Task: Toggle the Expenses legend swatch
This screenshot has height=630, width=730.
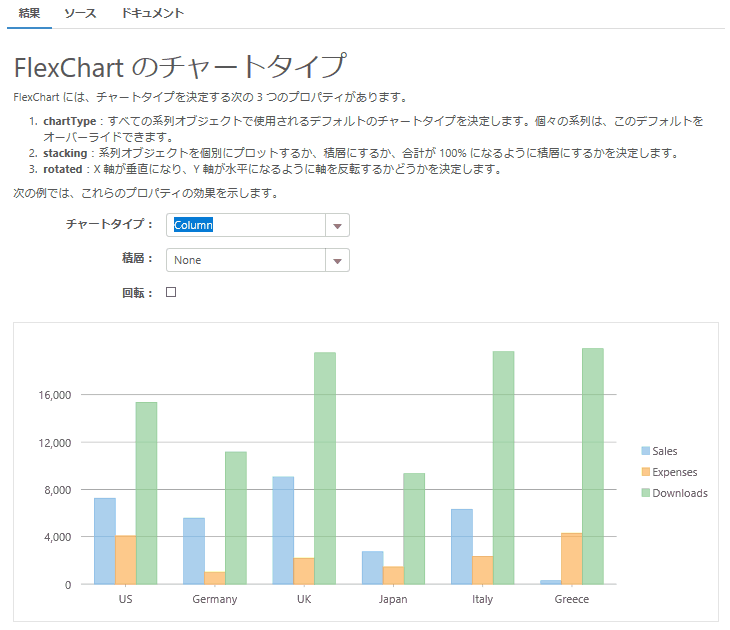Action: pyautogui.click(x=645, y=472)
